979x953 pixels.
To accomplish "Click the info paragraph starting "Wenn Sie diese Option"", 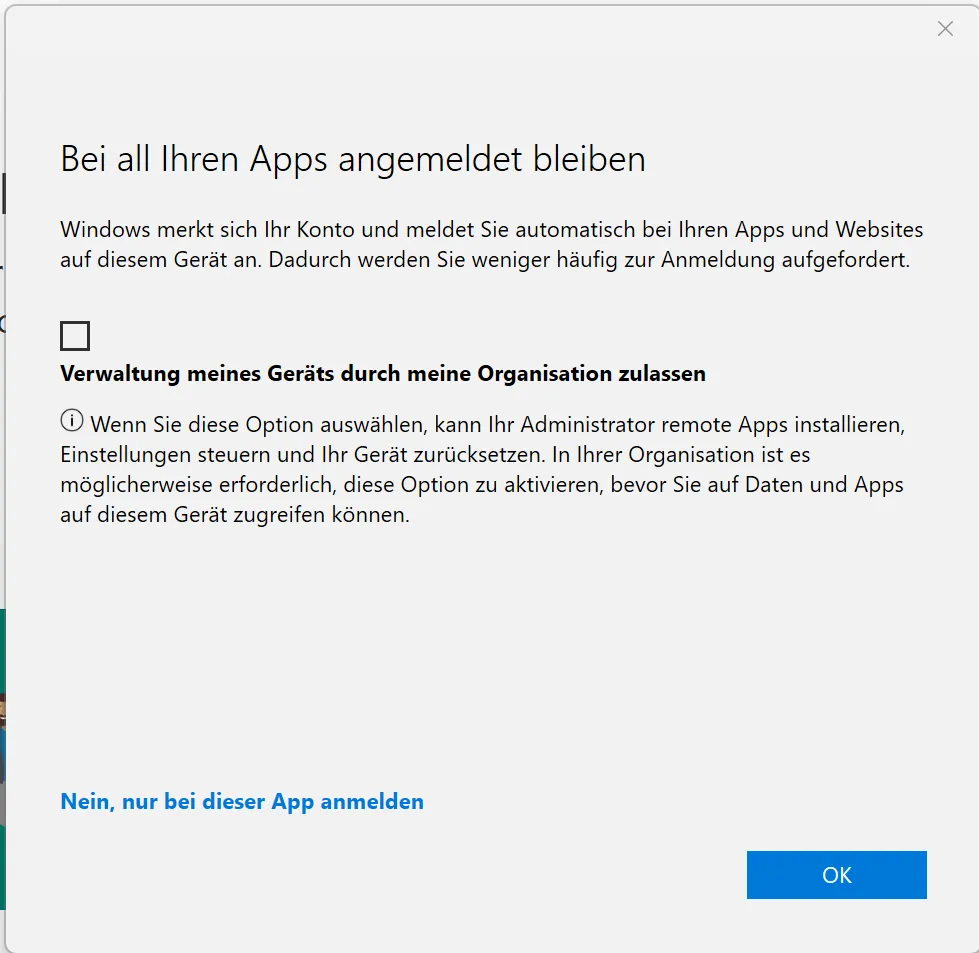I will coord(482,470).
